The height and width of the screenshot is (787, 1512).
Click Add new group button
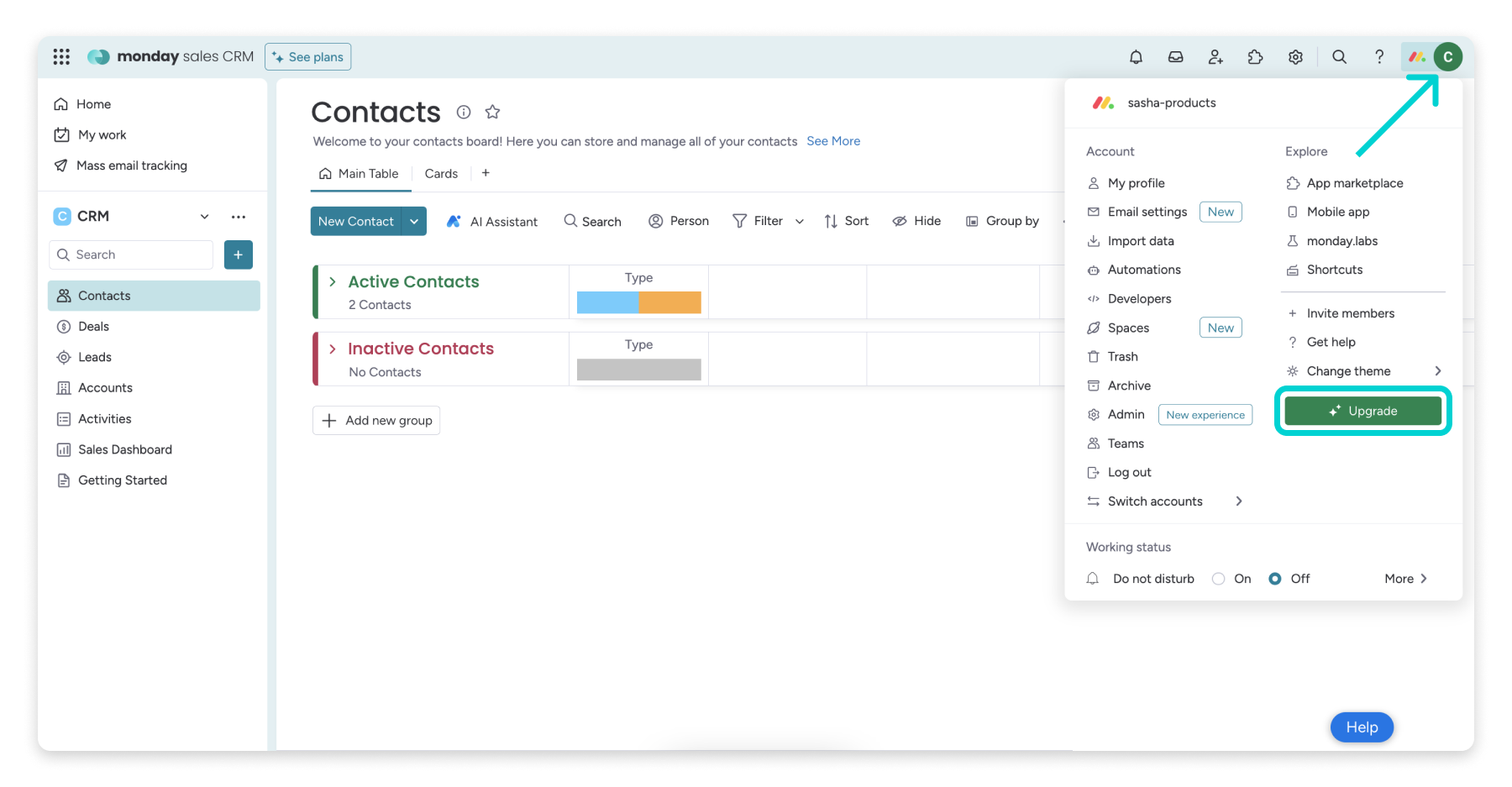376,420
